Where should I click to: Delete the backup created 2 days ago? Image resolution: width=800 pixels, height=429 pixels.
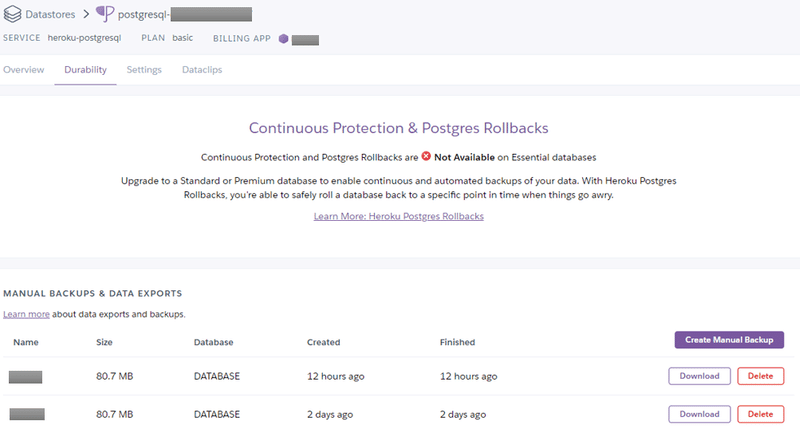point(761,414)
